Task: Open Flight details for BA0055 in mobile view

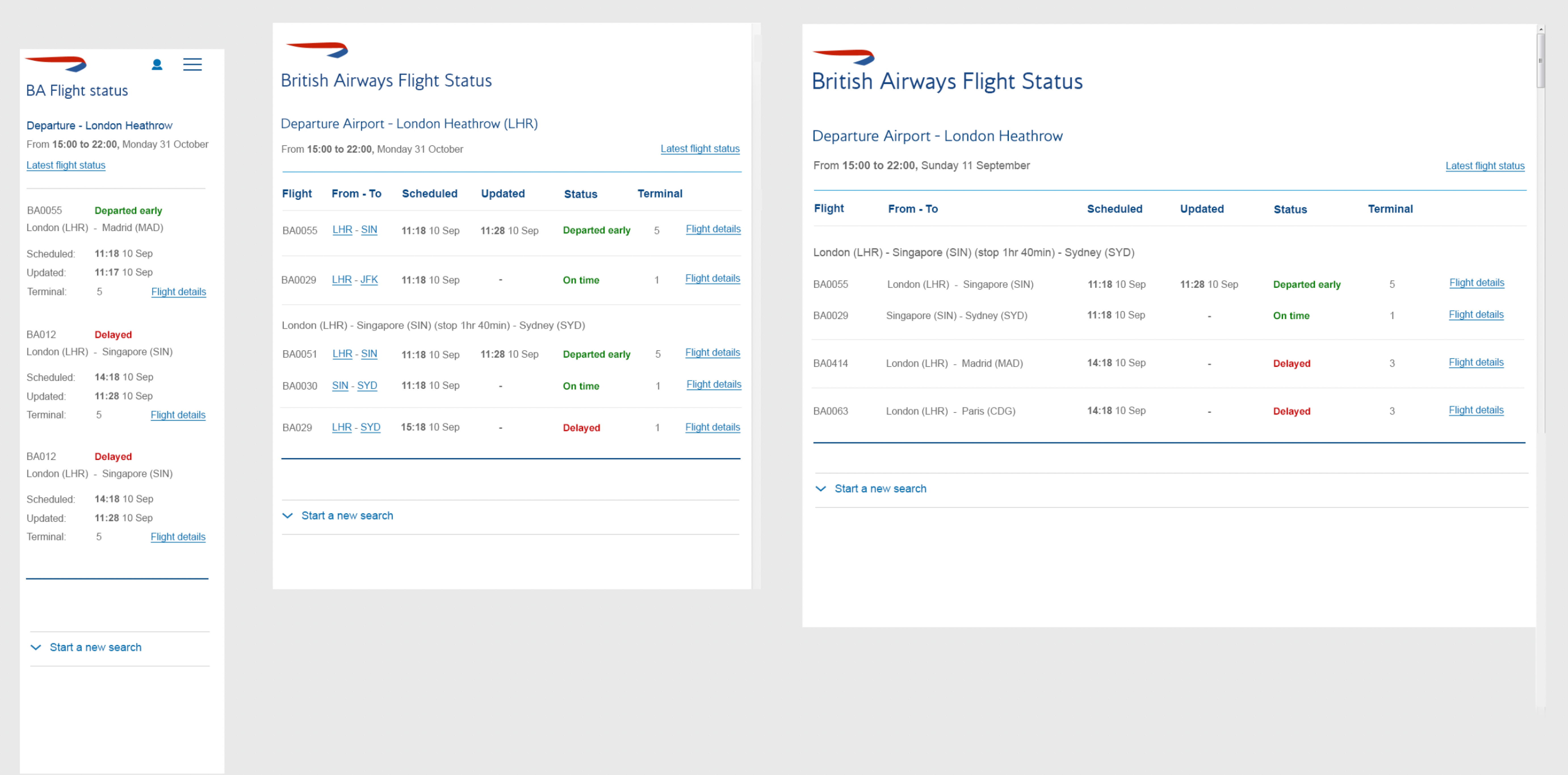Action: pyautogui.click(x=178, y=292)
